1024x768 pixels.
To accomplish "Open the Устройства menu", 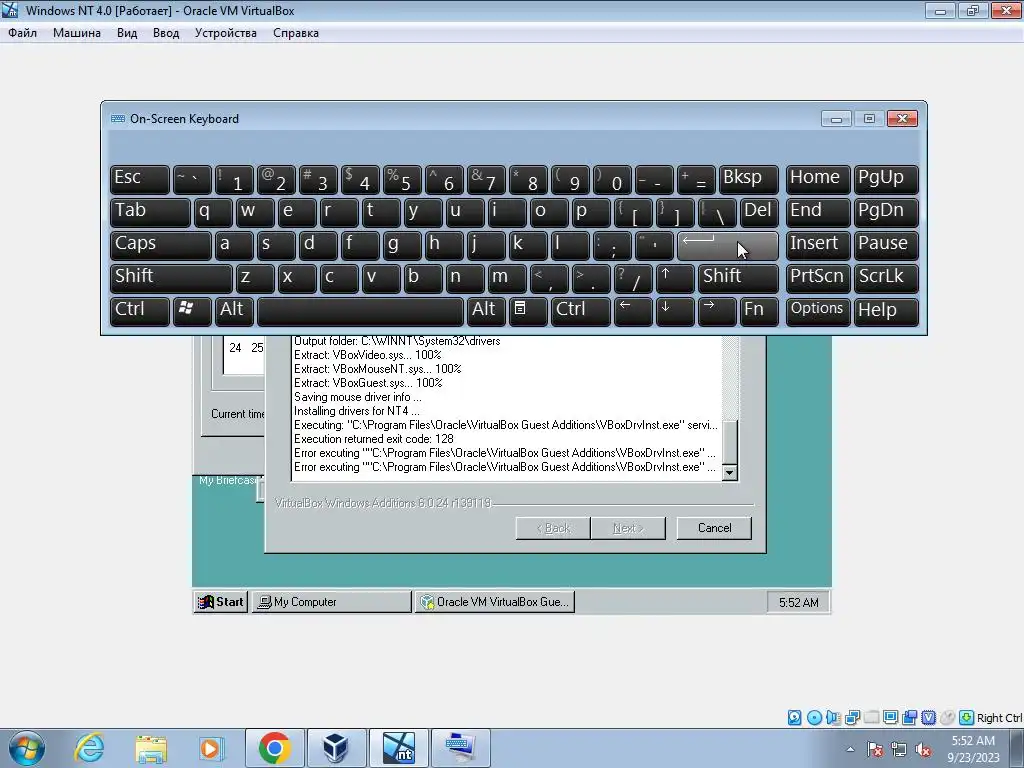I will [225, 33].
